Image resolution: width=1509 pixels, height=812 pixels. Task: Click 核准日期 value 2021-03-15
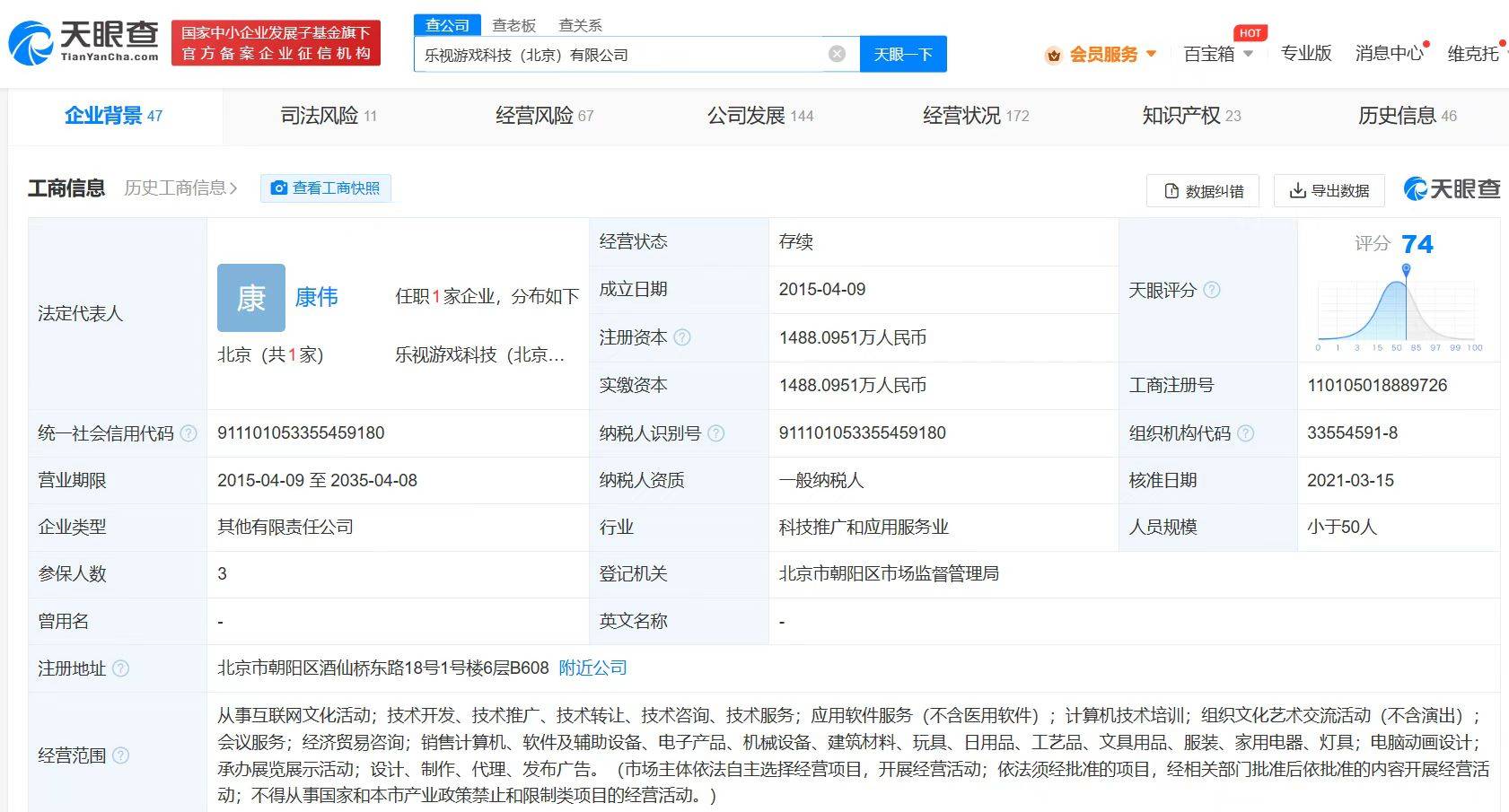(1350, 480)
